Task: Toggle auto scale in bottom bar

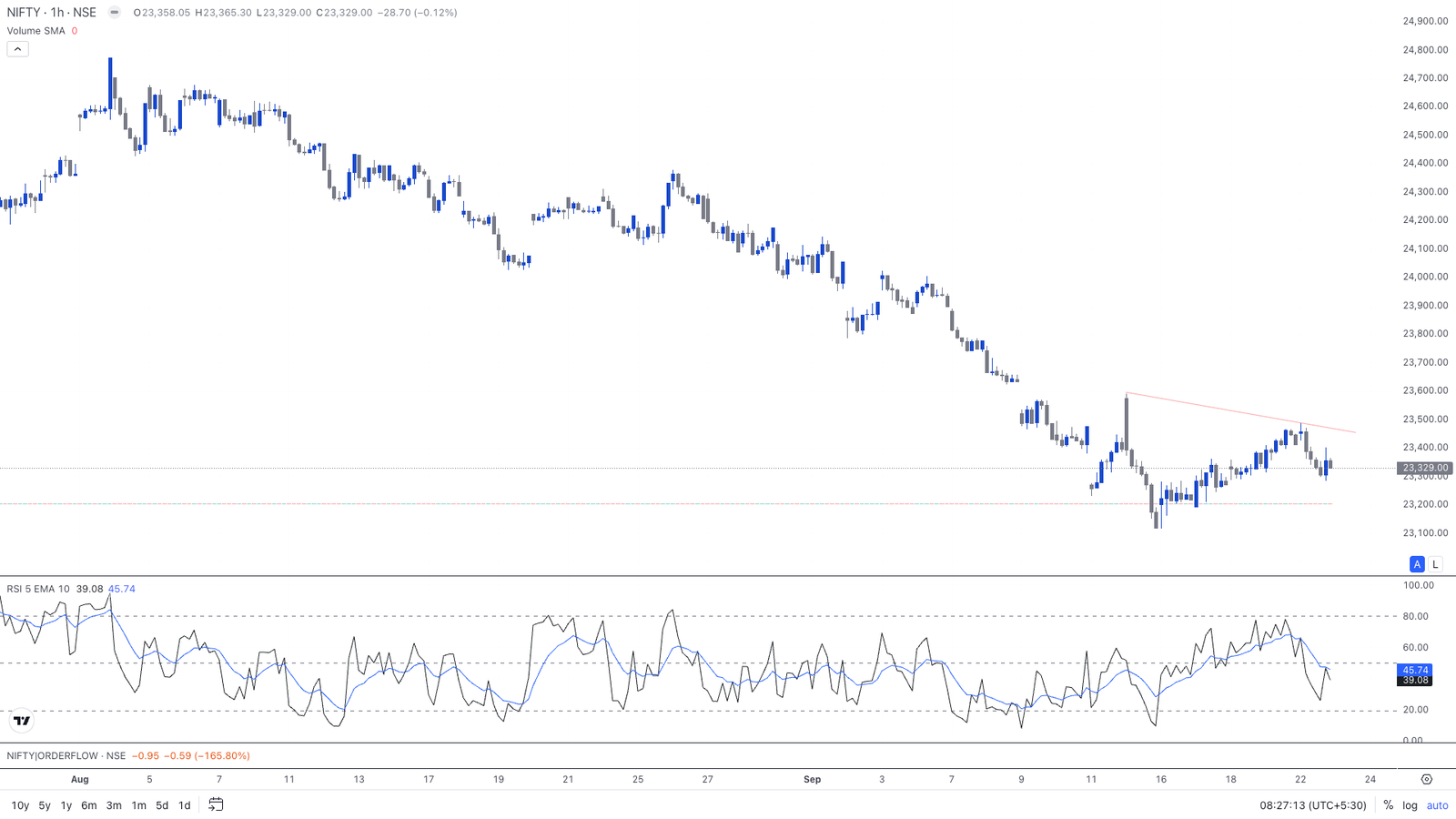Action: 1437,805
